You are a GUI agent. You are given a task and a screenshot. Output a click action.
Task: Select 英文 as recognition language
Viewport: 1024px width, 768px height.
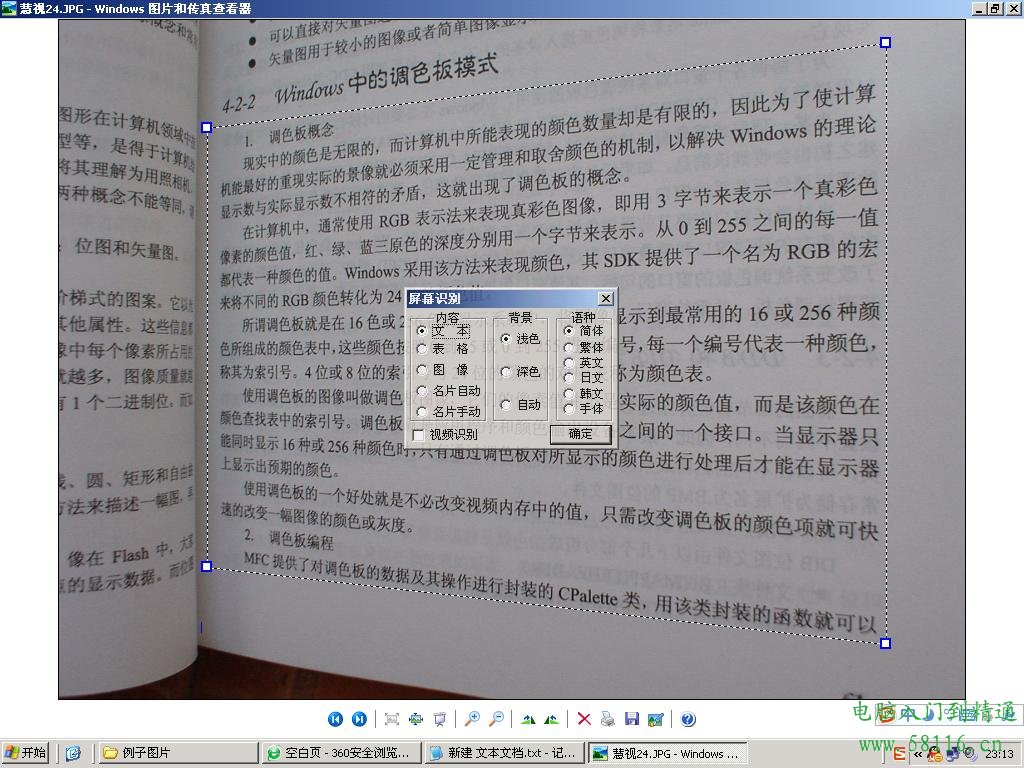pos(568,362)
